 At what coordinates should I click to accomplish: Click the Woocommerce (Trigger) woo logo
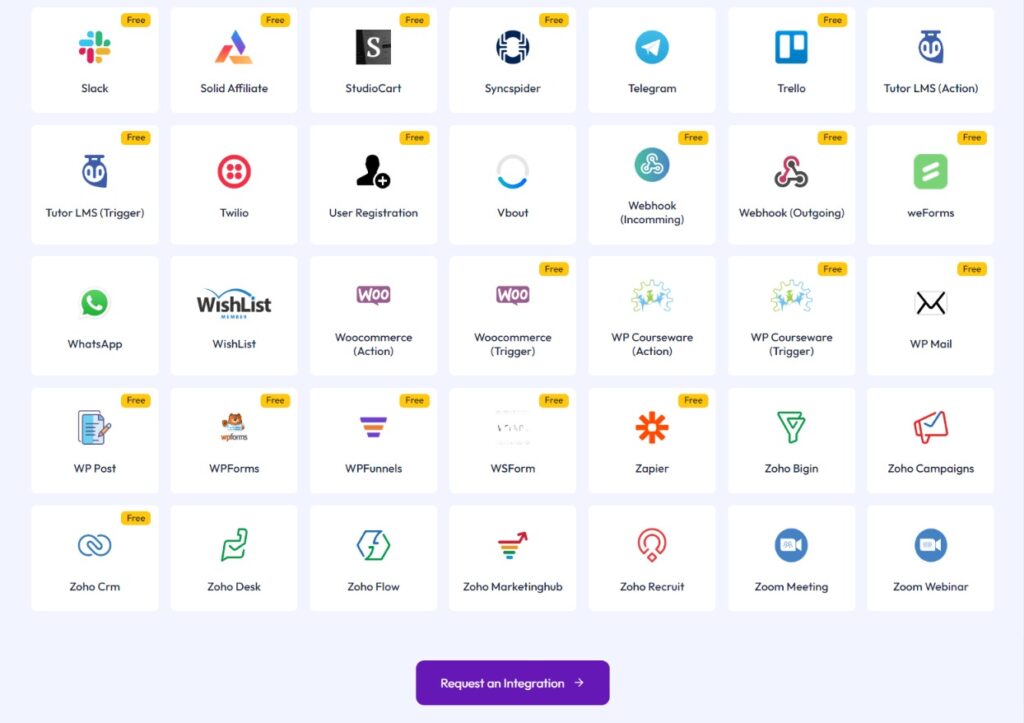[x=513, y=295]
